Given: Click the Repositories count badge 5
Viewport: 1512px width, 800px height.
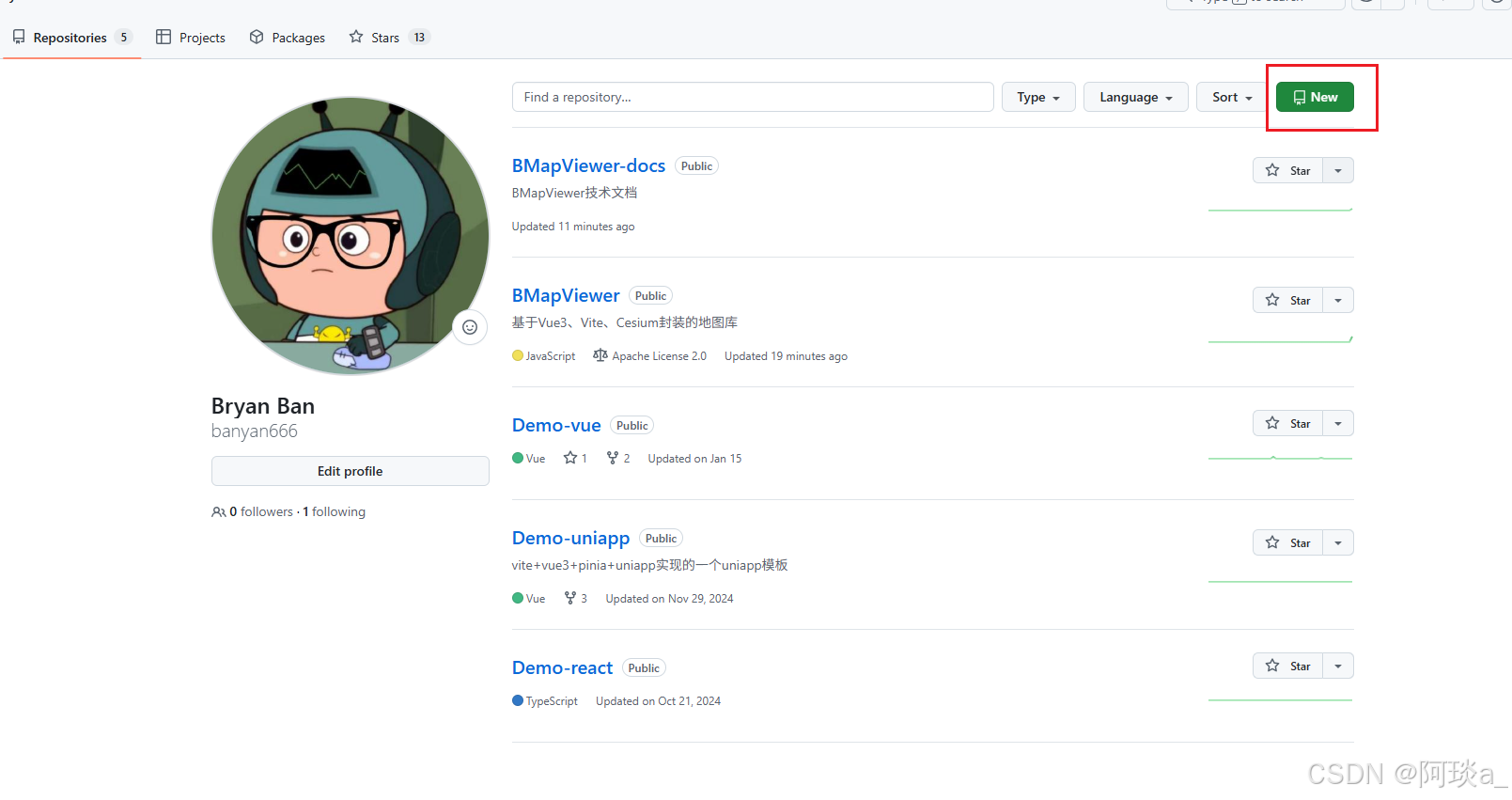Looking at the screenshot, I should point(123,38).
